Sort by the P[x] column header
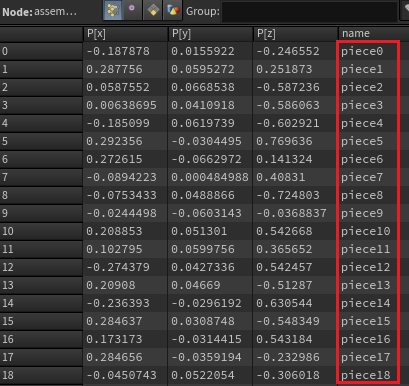The height and width of the screenshot is (386, 409). click(125, 34)
